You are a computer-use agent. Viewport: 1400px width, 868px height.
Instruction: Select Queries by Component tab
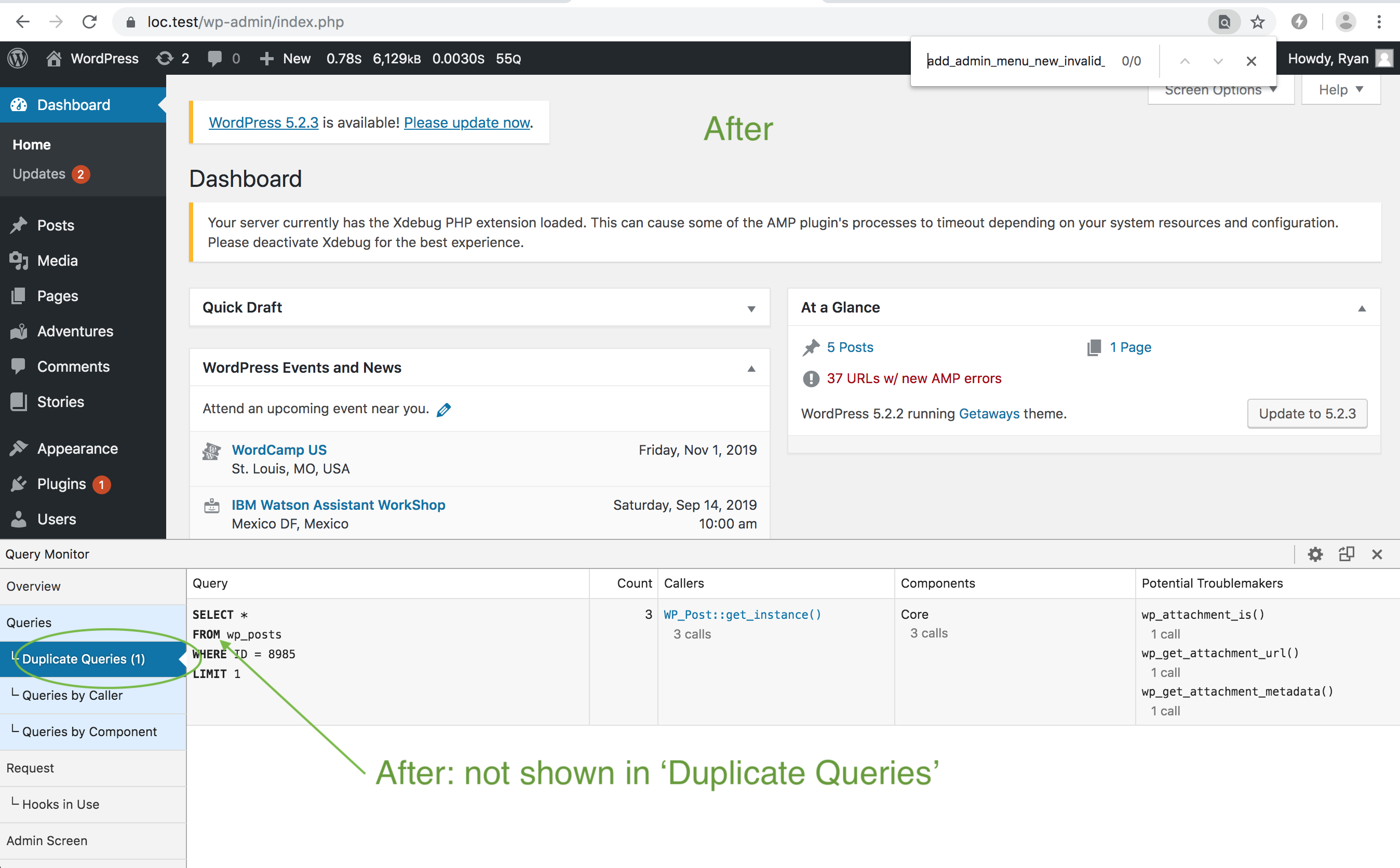coord(93,731)
